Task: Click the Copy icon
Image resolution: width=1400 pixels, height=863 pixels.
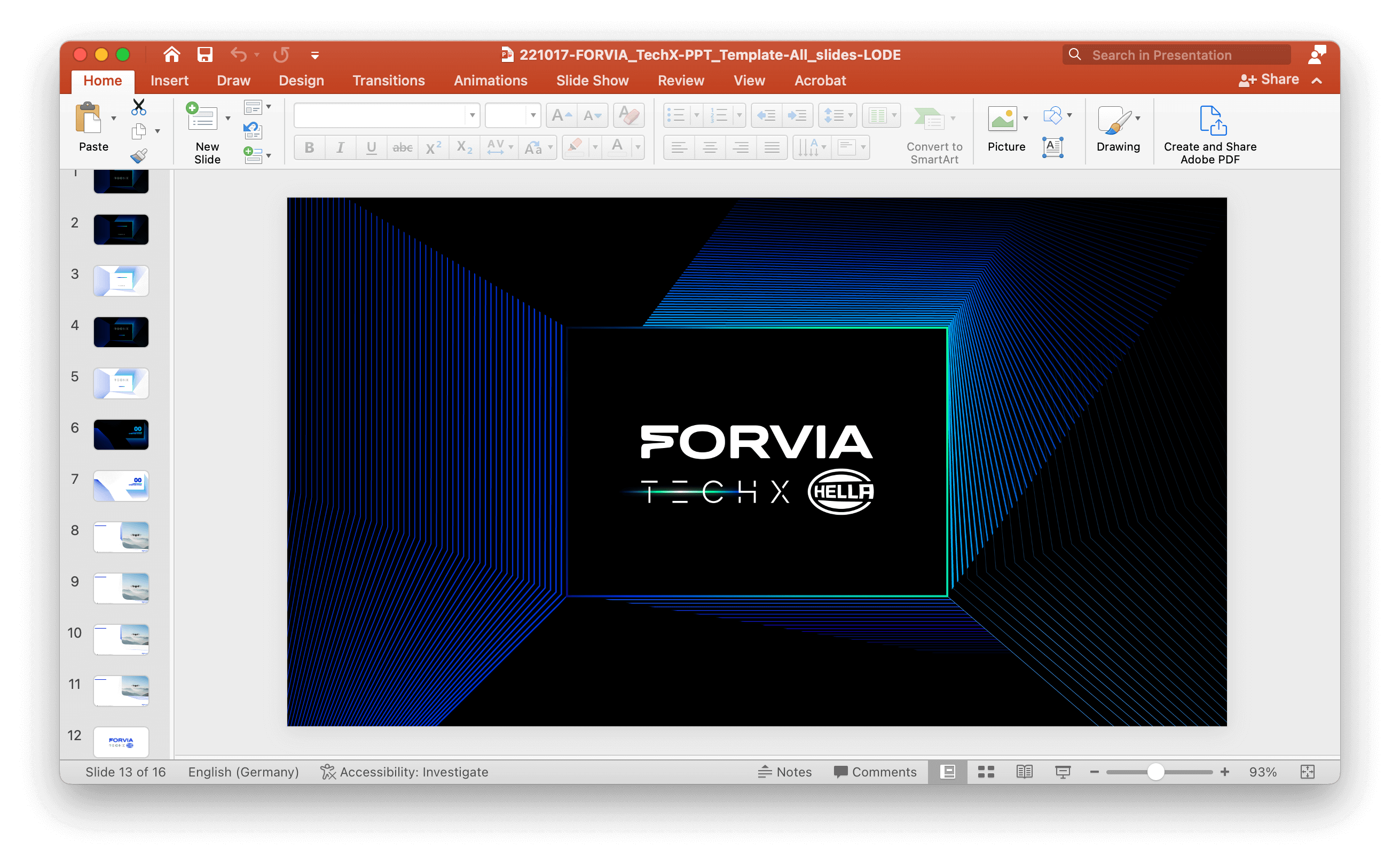Action: pyautogui.click(x=139, y=132)
